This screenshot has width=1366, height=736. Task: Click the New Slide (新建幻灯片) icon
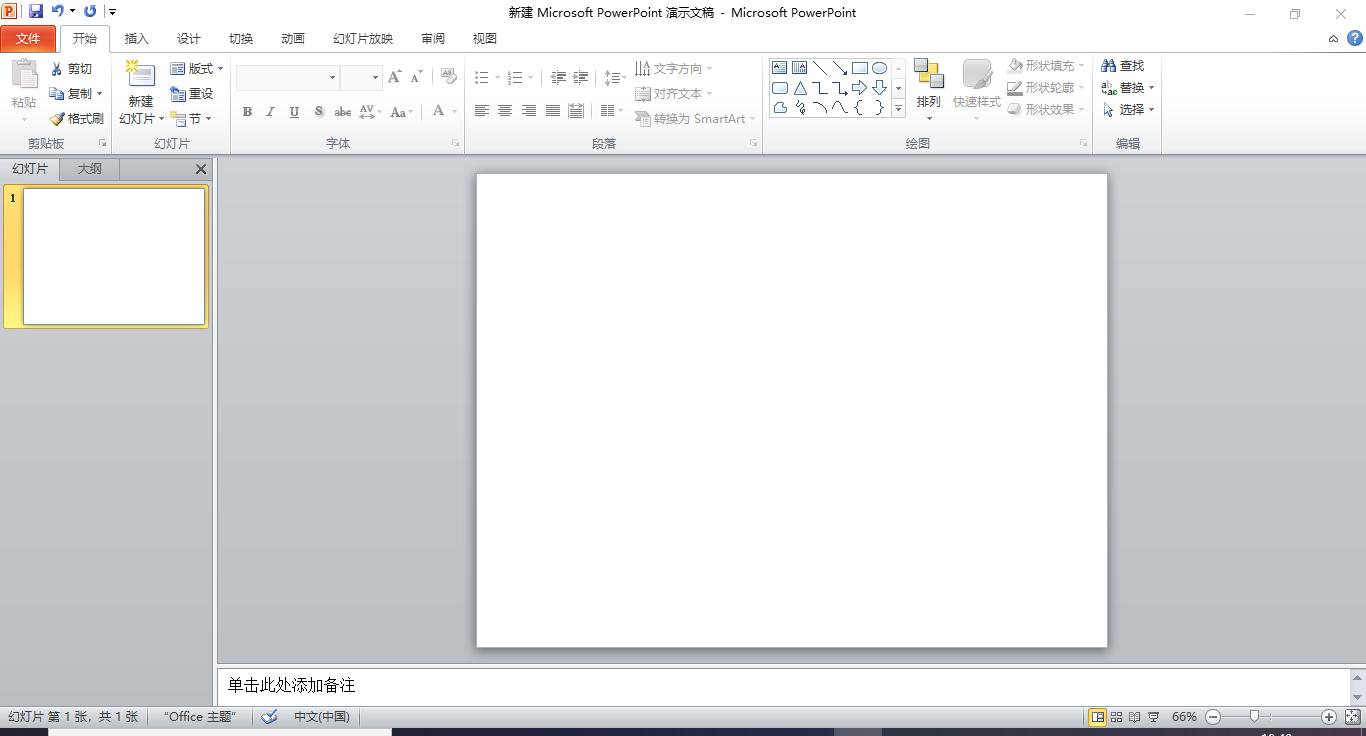coord(140,76)
